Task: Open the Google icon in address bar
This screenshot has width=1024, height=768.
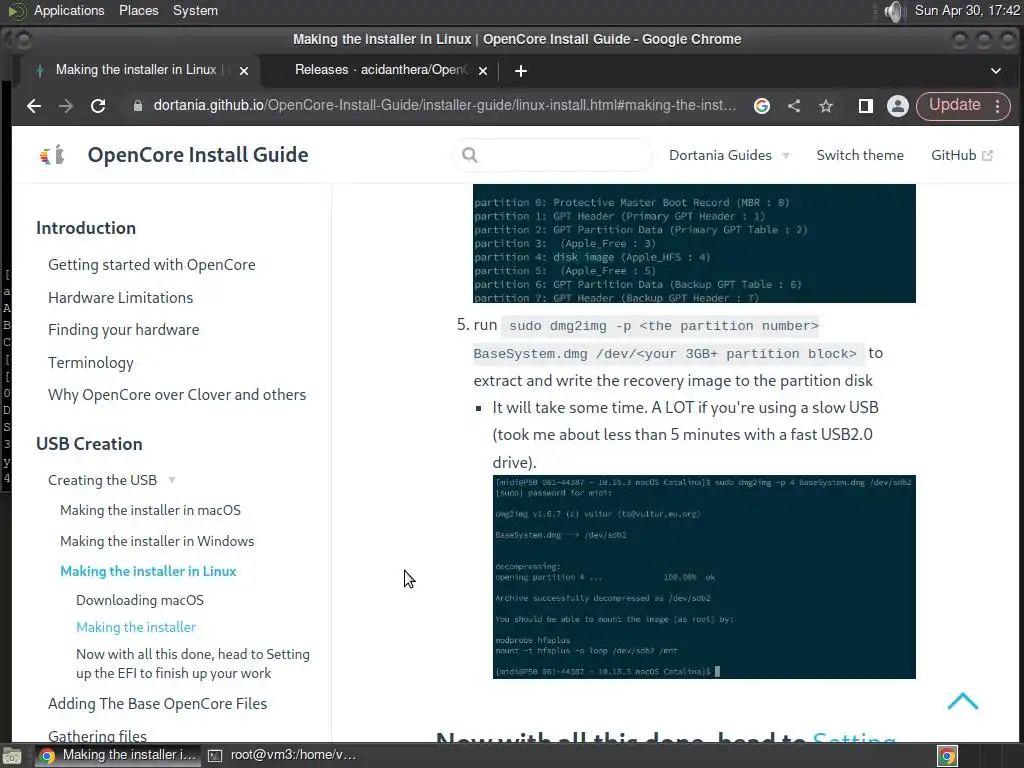Action: [761, 106]
